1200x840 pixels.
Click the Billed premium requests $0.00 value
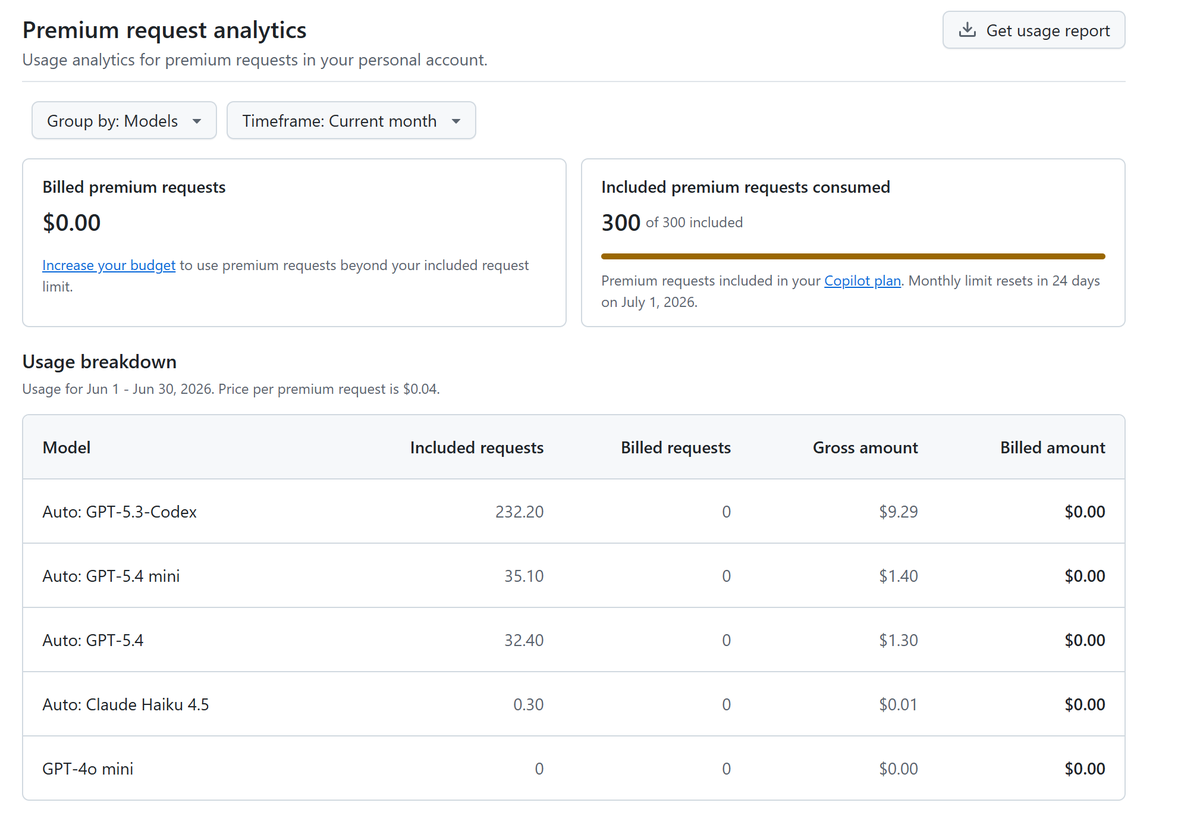(x=72, y=222)
